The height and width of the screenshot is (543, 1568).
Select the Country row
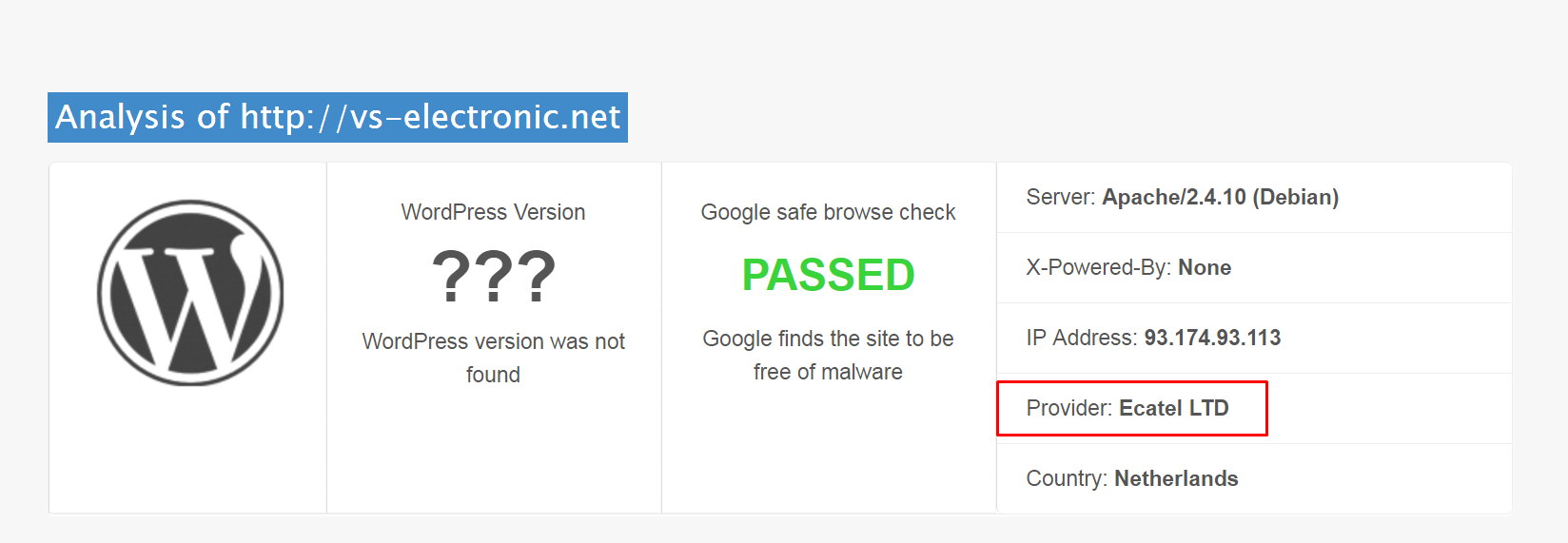pos(1254,478)
